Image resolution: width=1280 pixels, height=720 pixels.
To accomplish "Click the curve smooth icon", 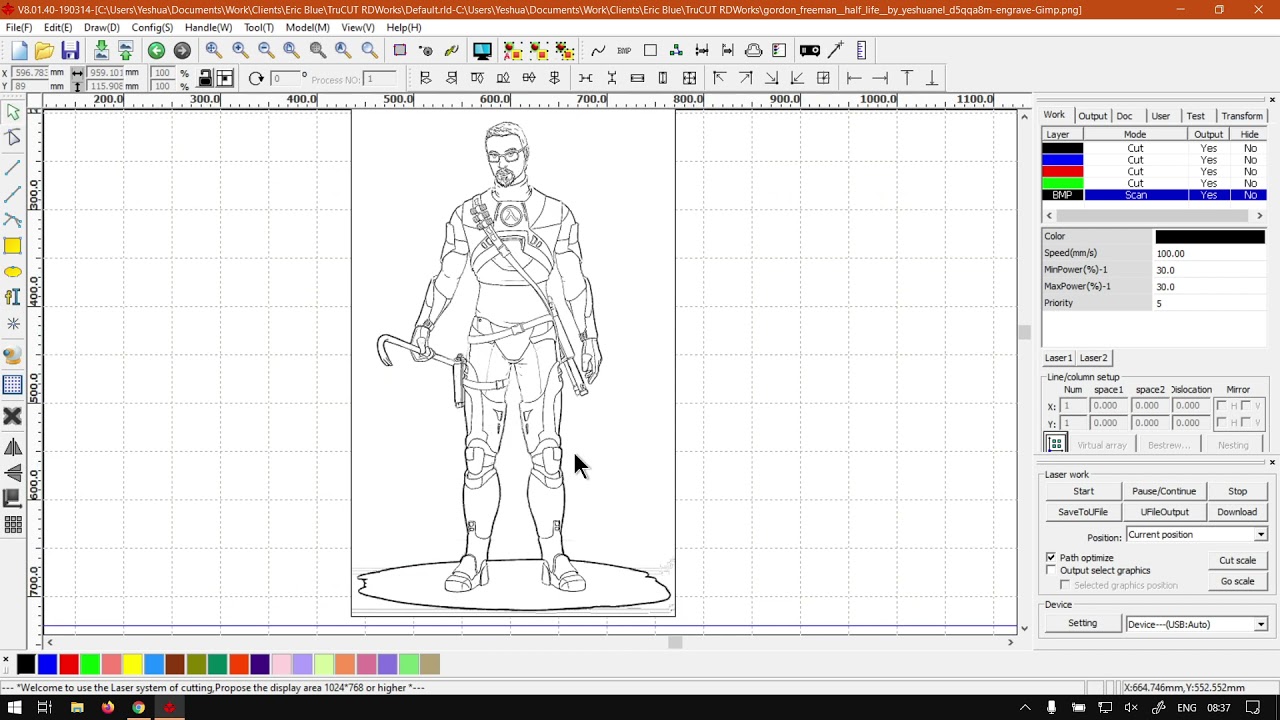I will [598, 50].
